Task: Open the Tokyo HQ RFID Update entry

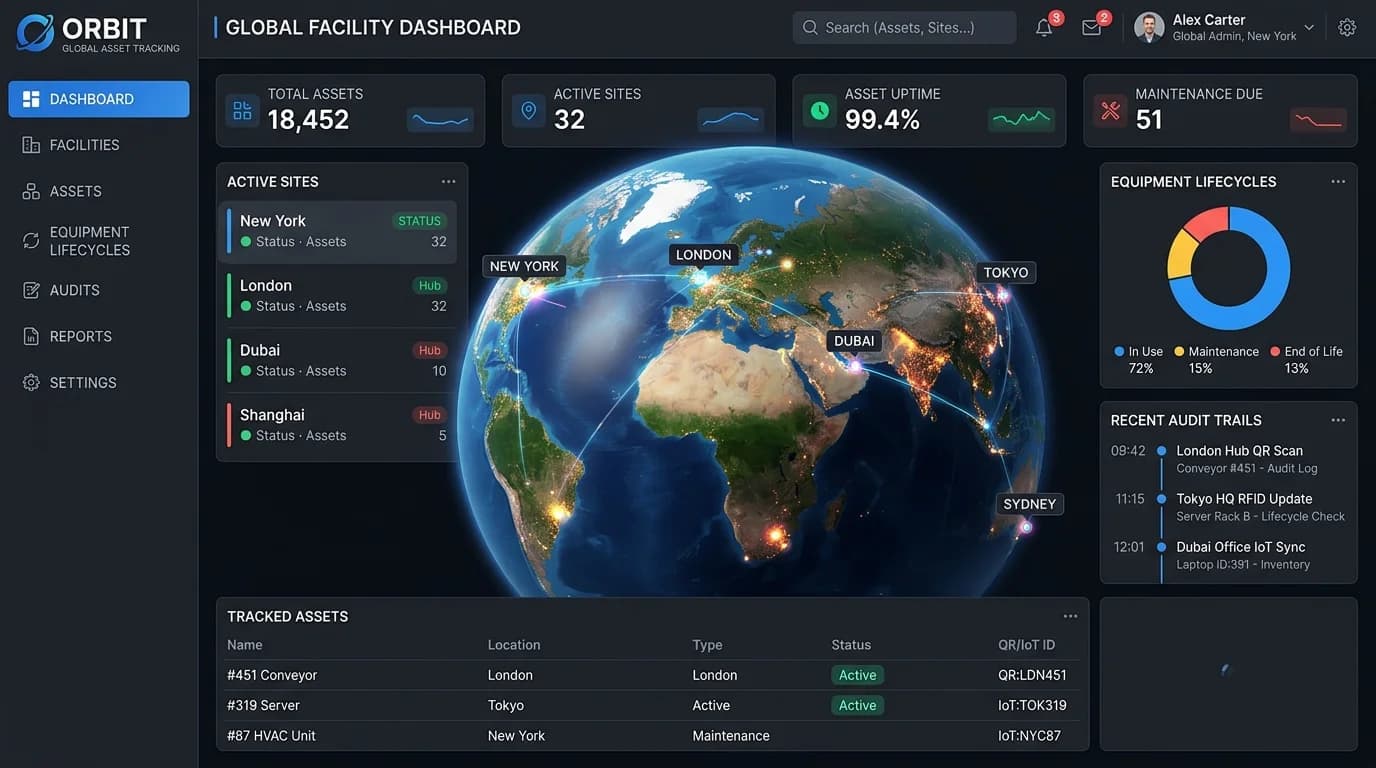Action: (x=1229, y=507)
